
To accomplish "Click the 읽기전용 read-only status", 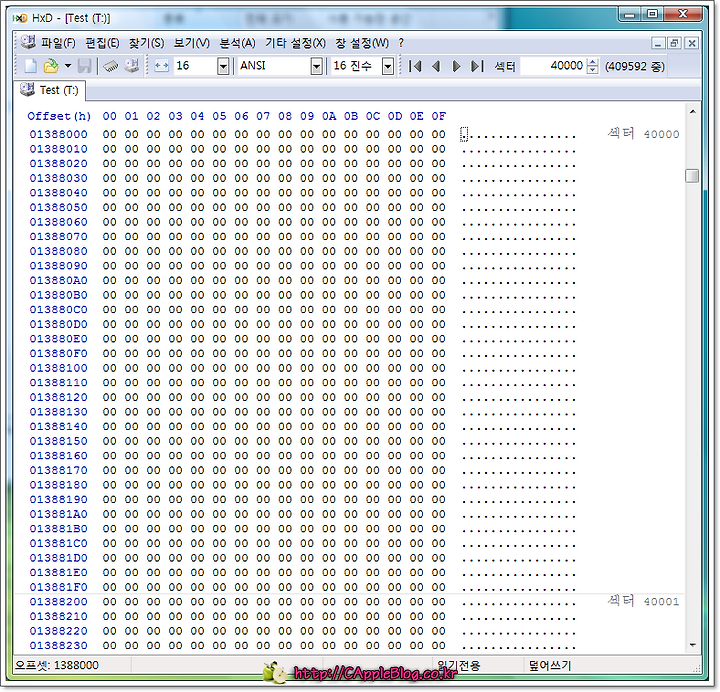I will pos(458,665).
